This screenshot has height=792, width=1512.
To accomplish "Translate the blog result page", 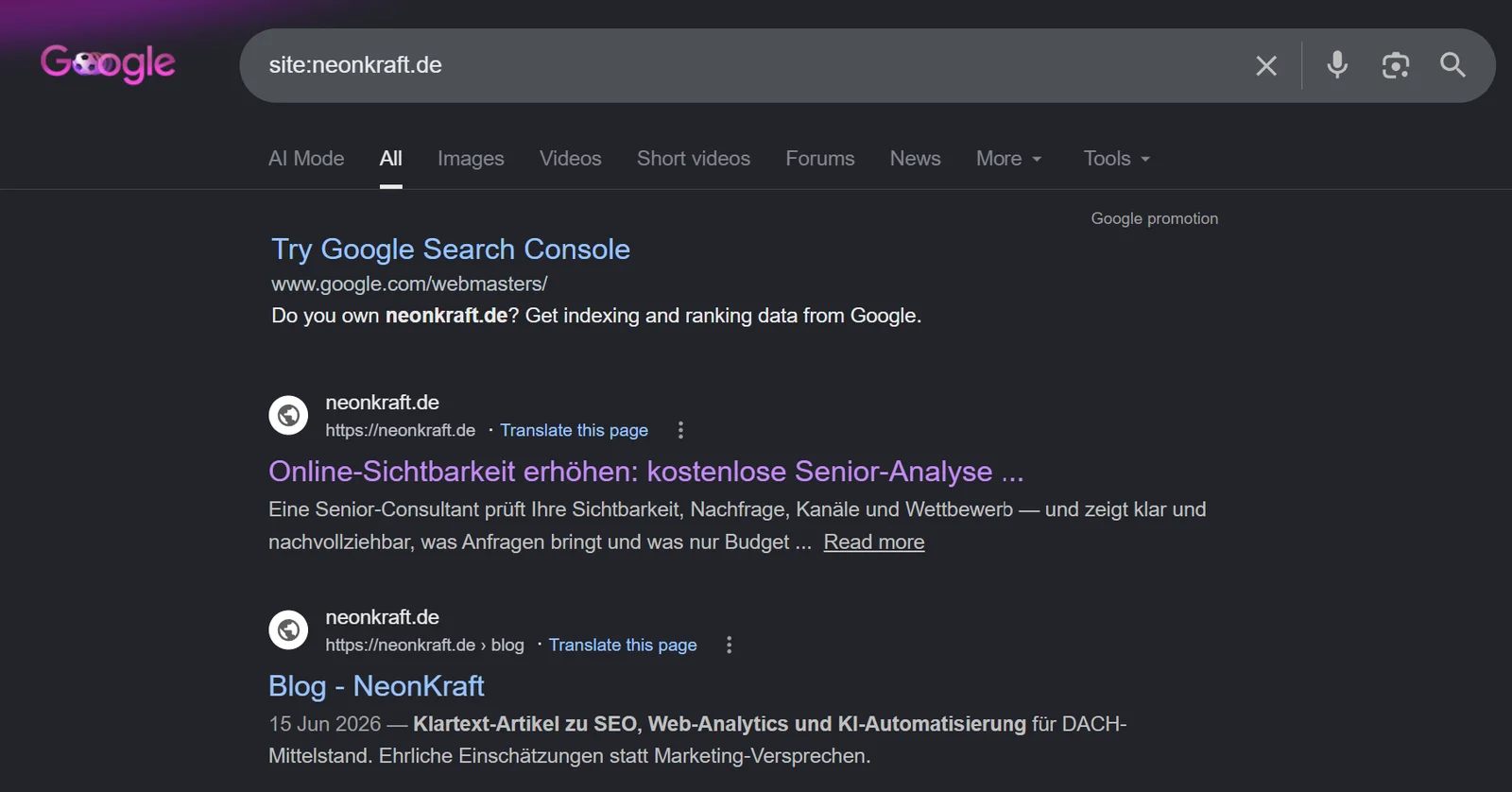I will [623, 645].
